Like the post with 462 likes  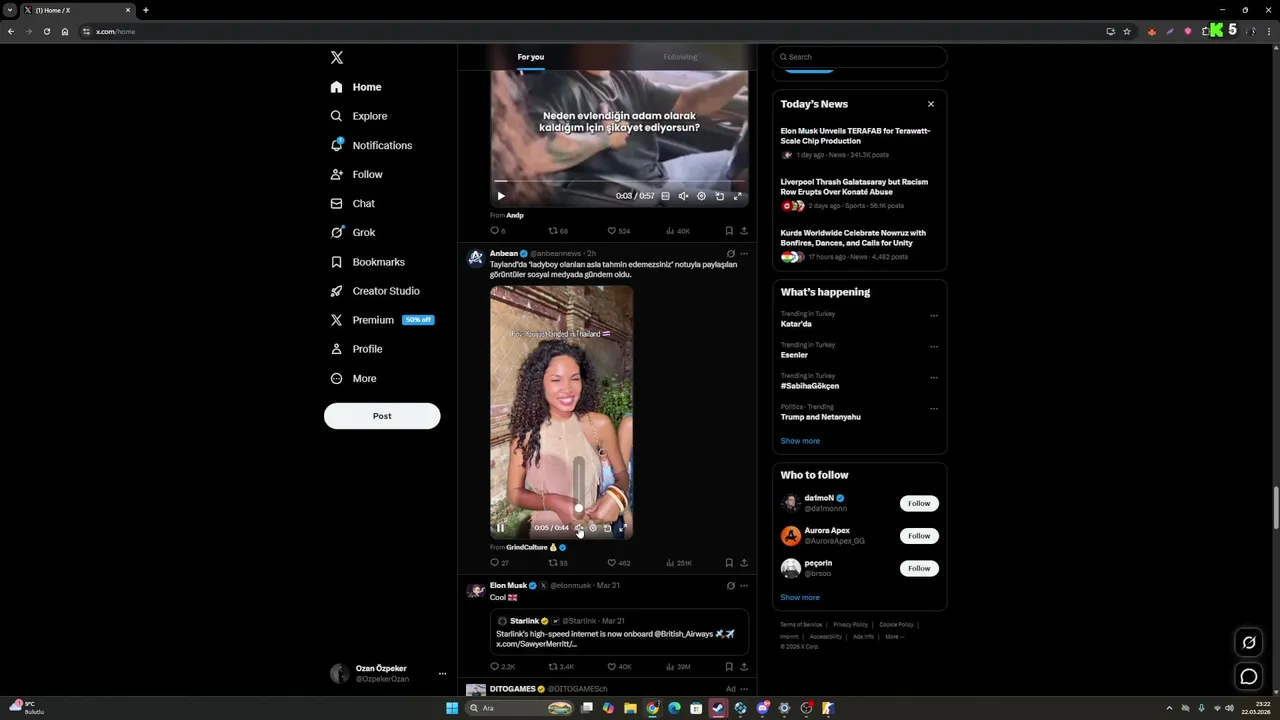click(619, 563)
